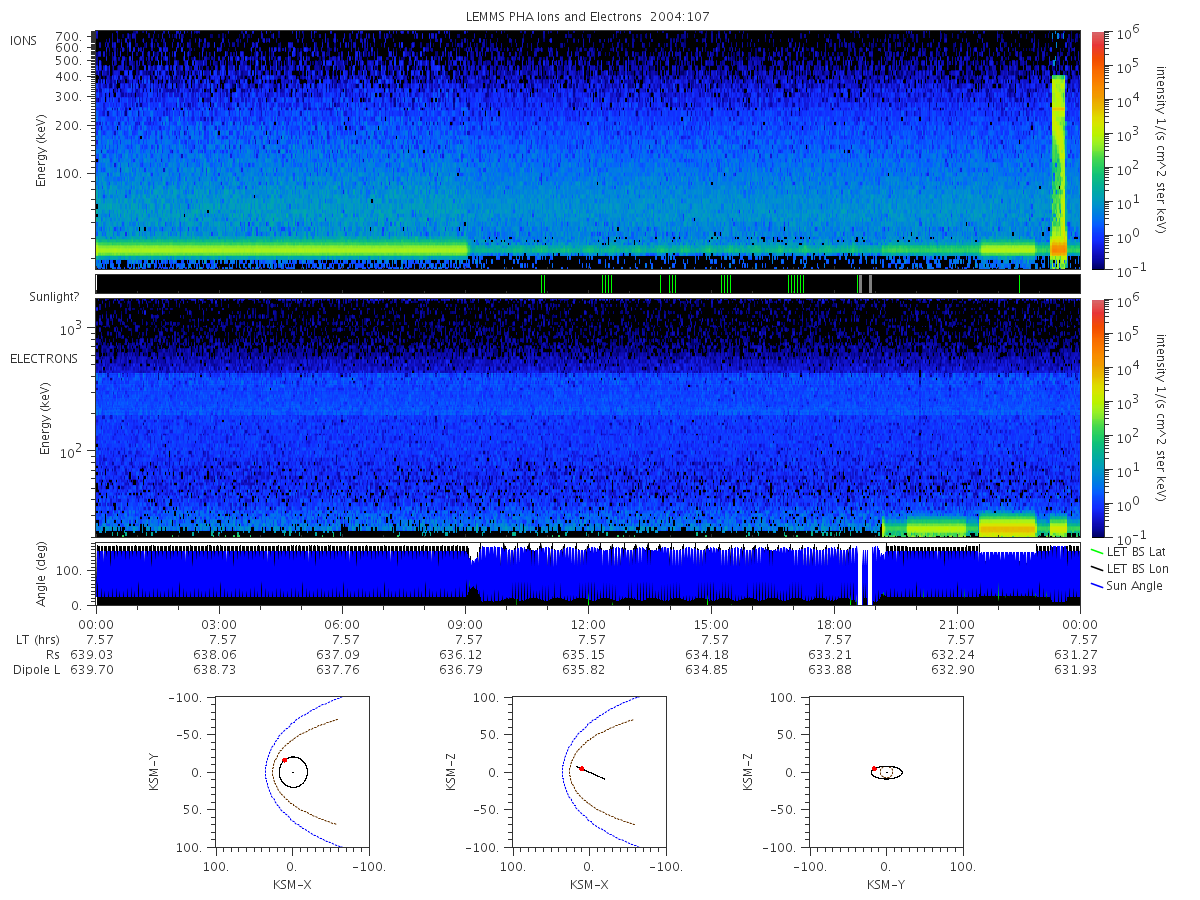Screen dimensions: 1200x900
Task: Click the Rs value "631.27"
Action: pyautogui.click(x=1077, y=654)
